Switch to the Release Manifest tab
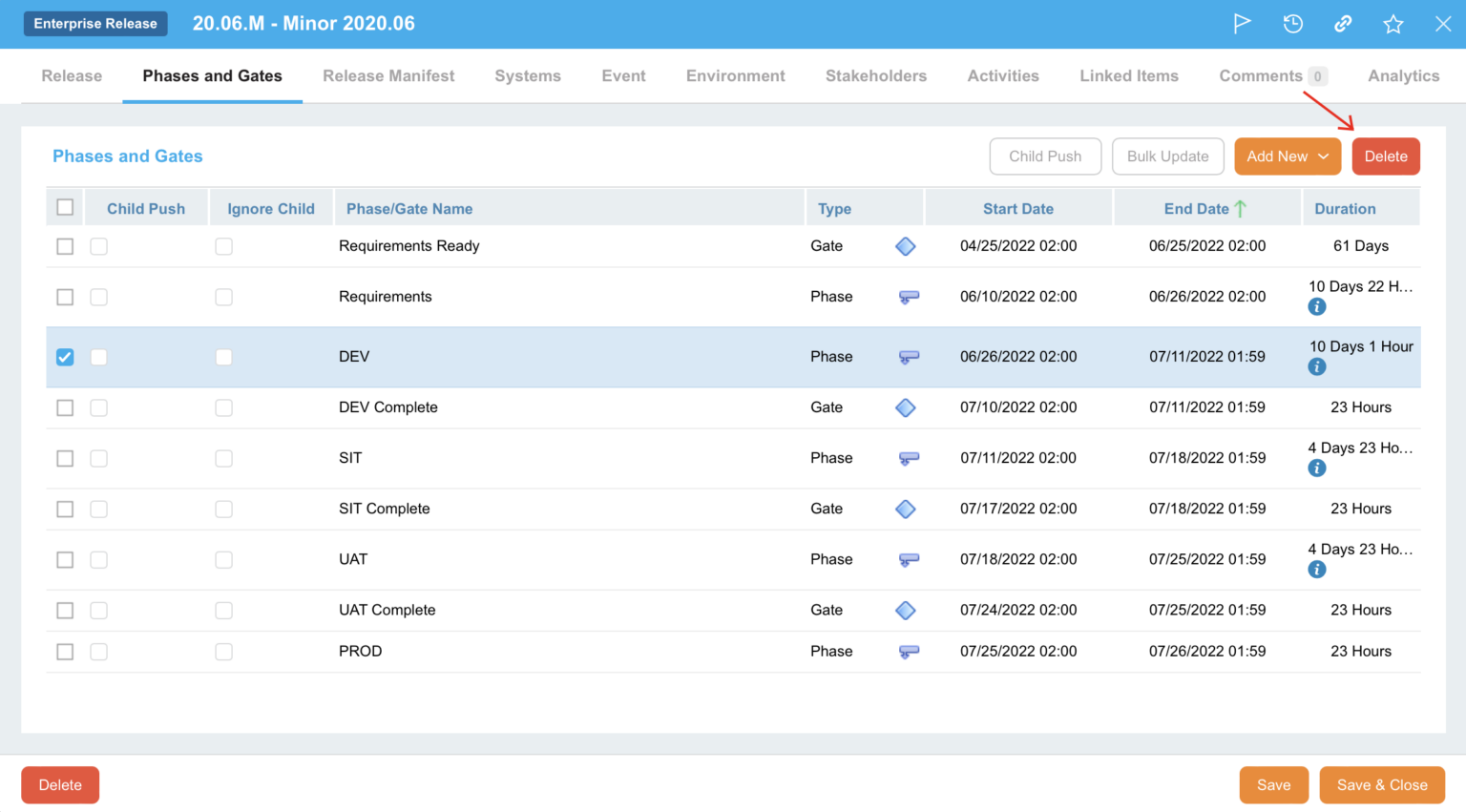 pos(388,76)
